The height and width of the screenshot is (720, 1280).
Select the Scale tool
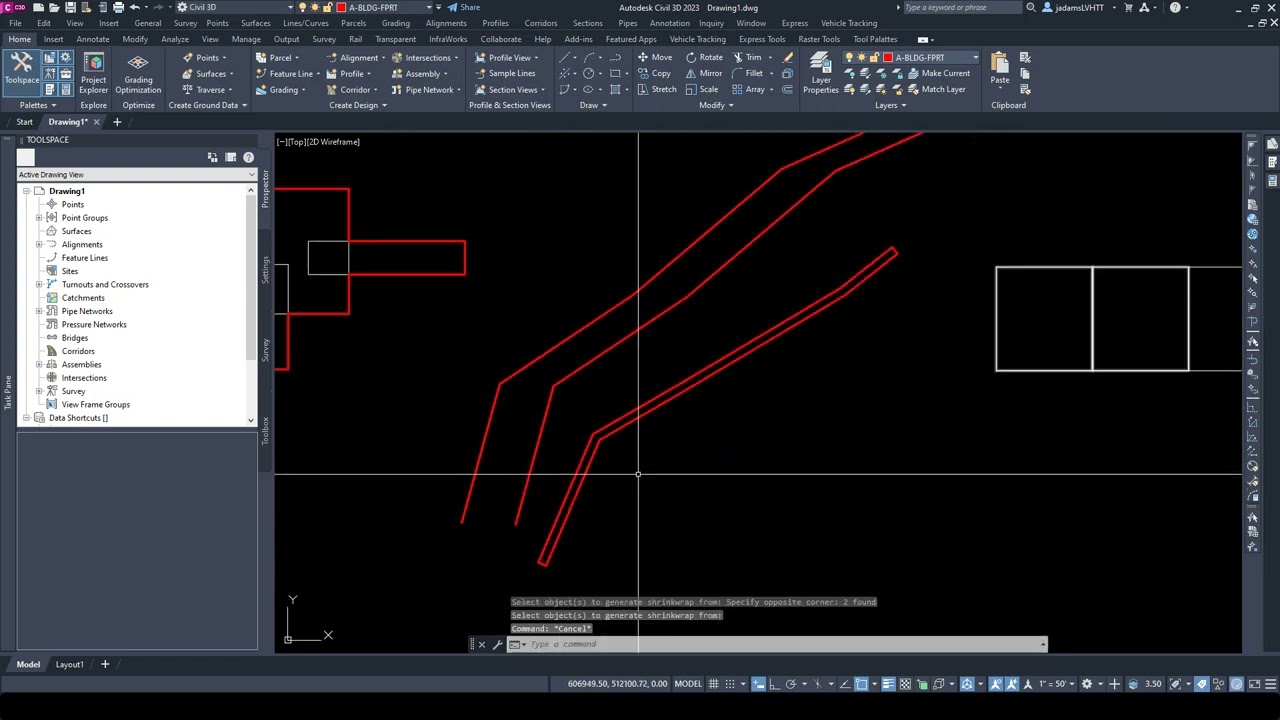(x=702, y=89)
